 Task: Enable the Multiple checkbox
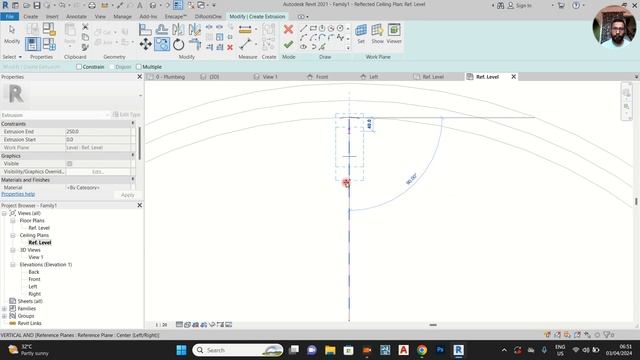(138, 67)
